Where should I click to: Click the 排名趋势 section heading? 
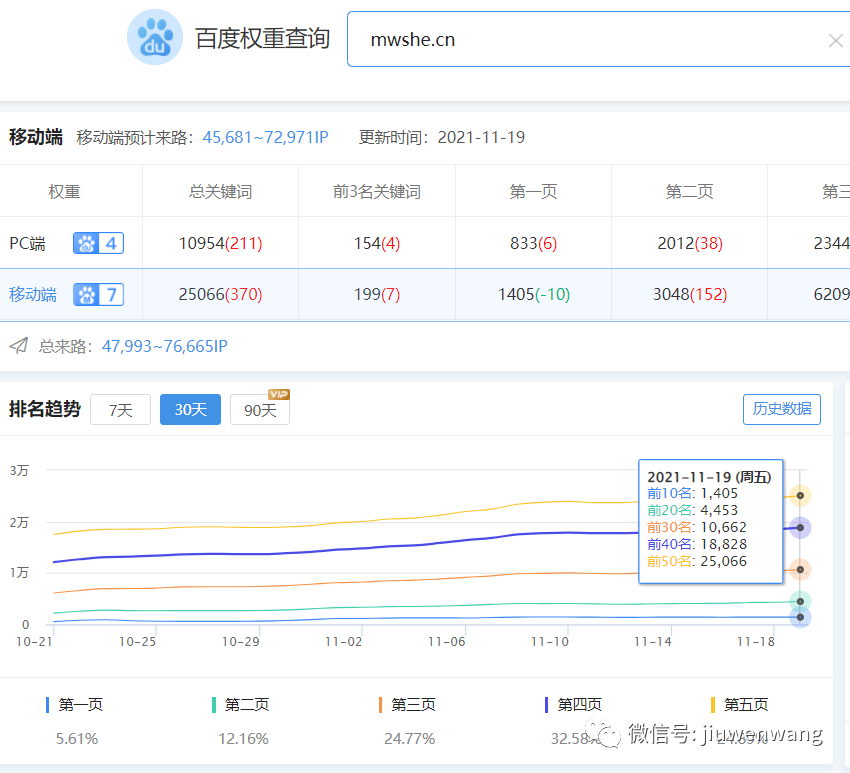tap(45, 409)
